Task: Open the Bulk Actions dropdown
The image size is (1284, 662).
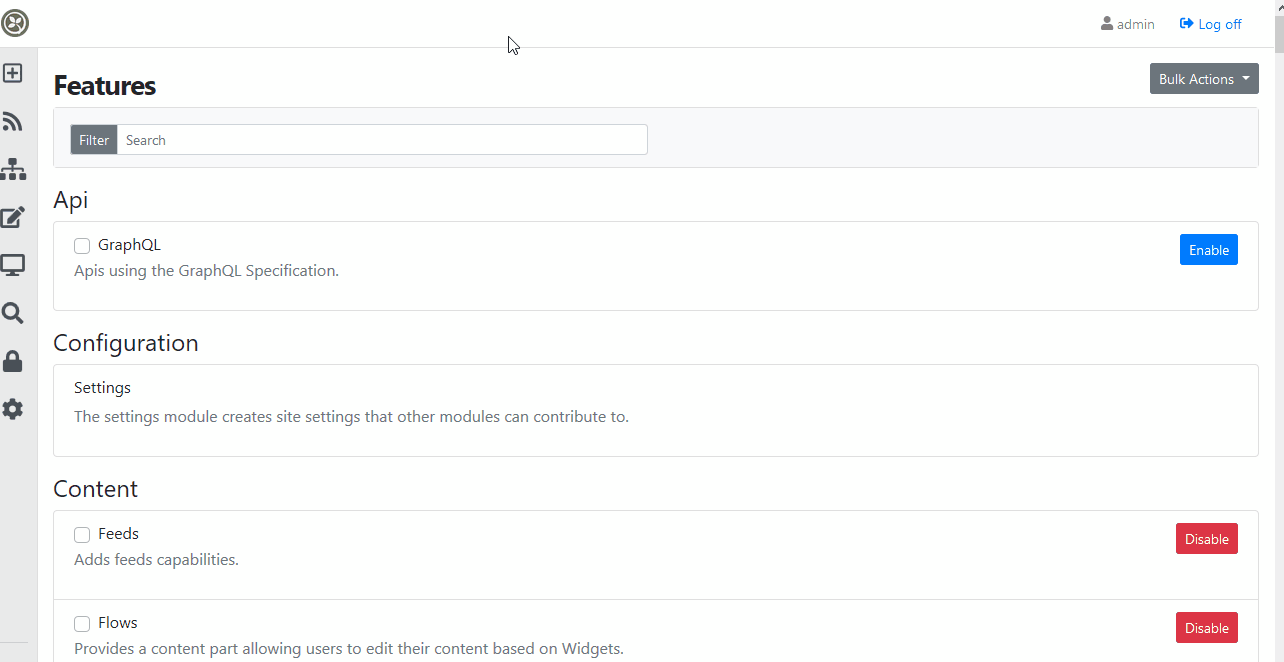Action: [x=1204, y=78]
